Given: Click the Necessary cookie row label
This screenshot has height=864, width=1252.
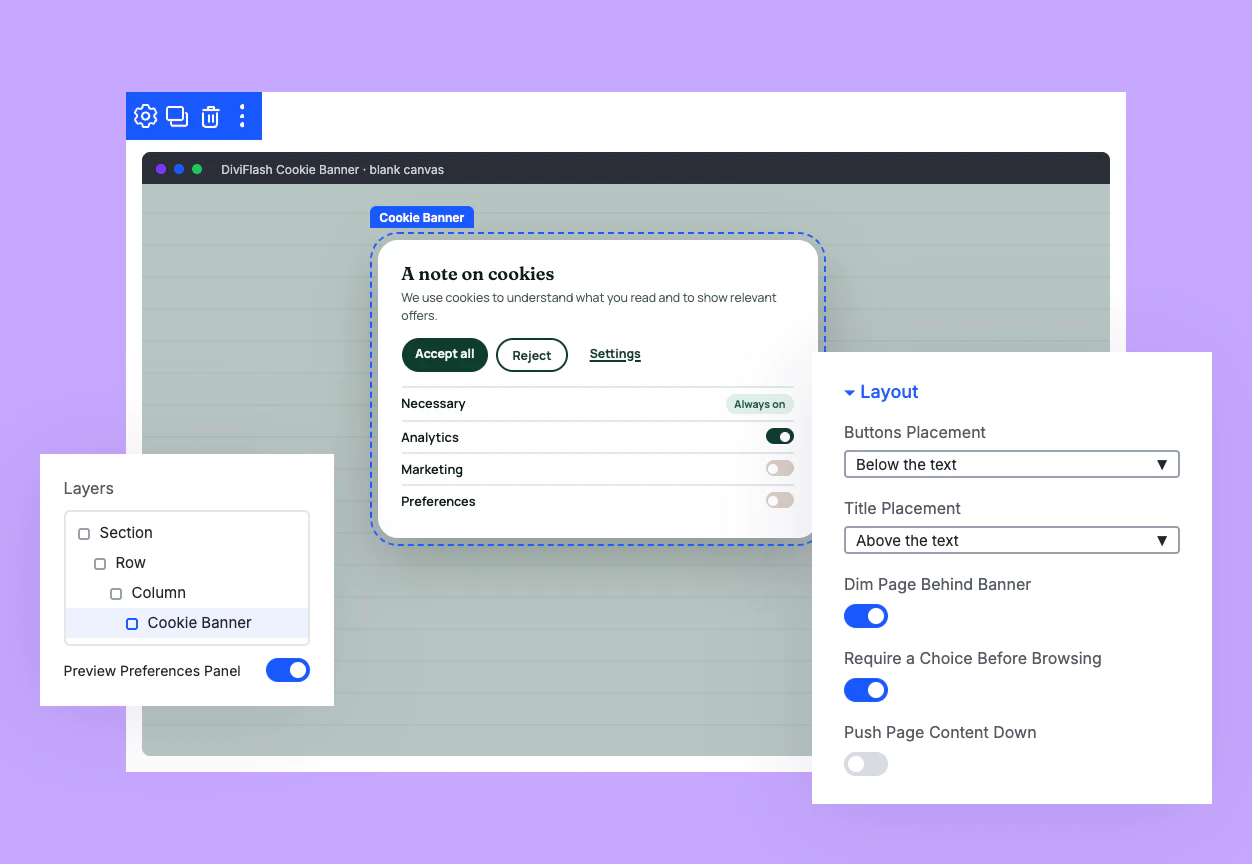Looking at the screenshot, I should [x=433, y=404].
